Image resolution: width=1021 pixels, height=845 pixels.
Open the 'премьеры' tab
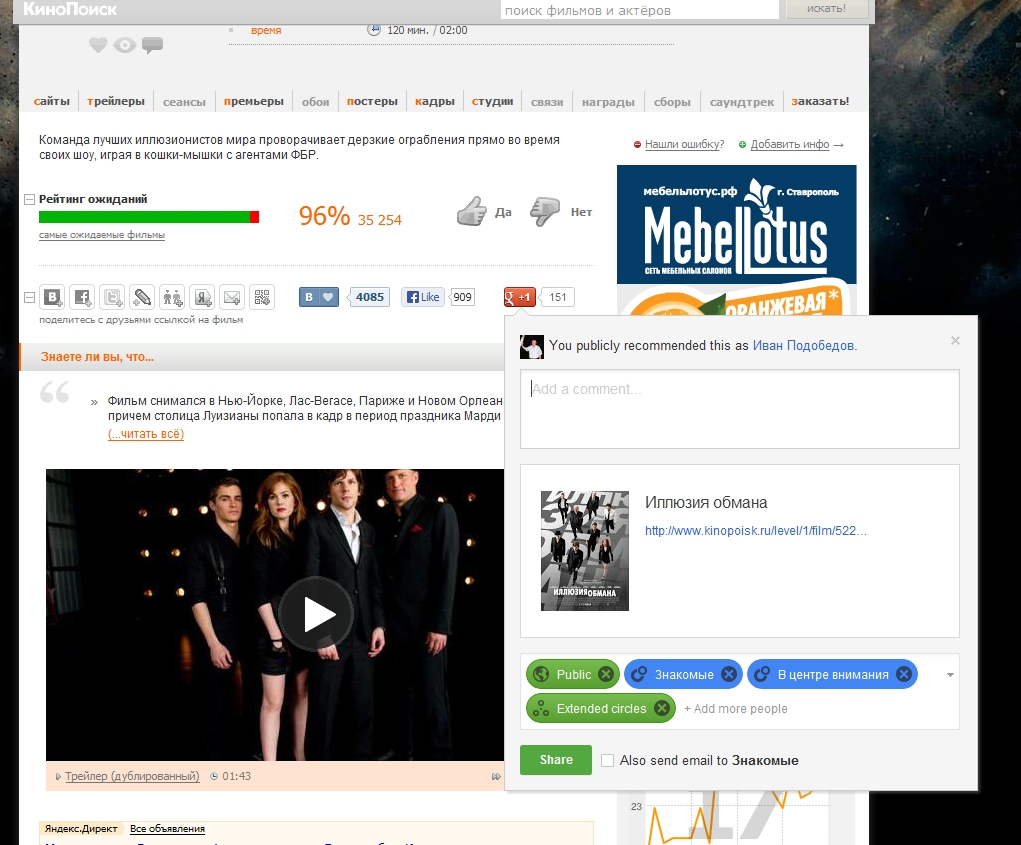(x=254, y=102)
